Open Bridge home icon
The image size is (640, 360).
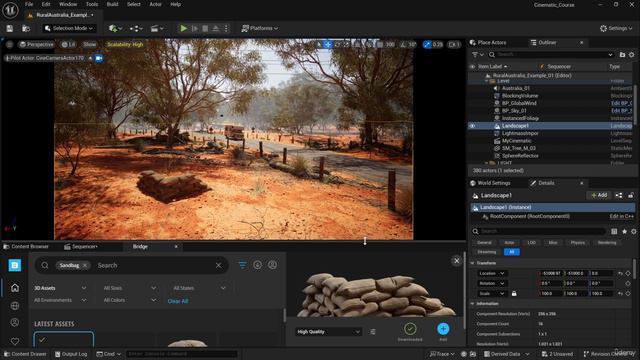tap(15, 288)
